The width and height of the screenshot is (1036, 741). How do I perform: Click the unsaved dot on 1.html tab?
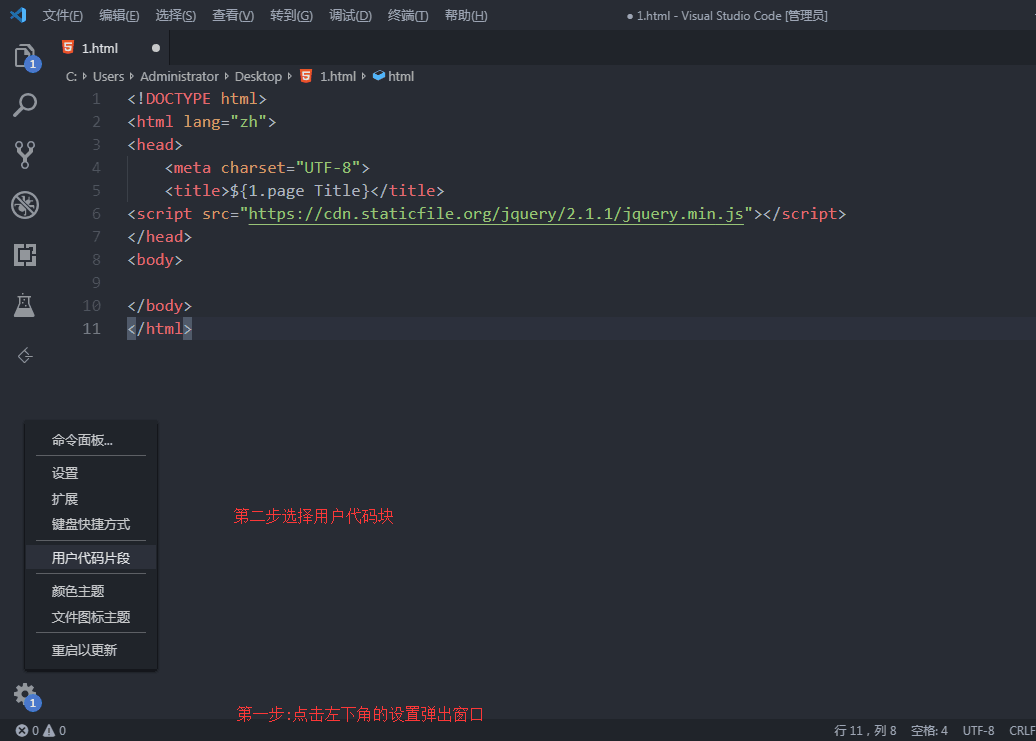[156, 48]
